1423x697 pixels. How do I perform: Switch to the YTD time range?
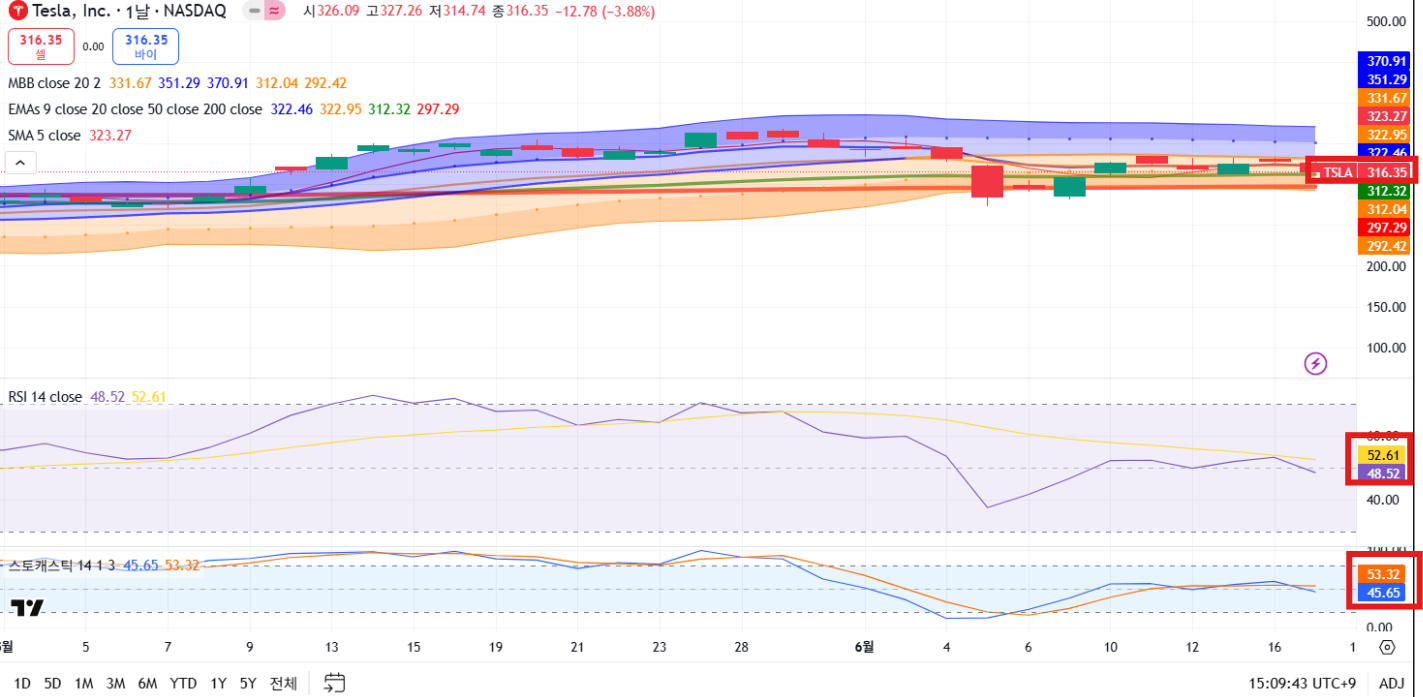[x=183, y=683]
